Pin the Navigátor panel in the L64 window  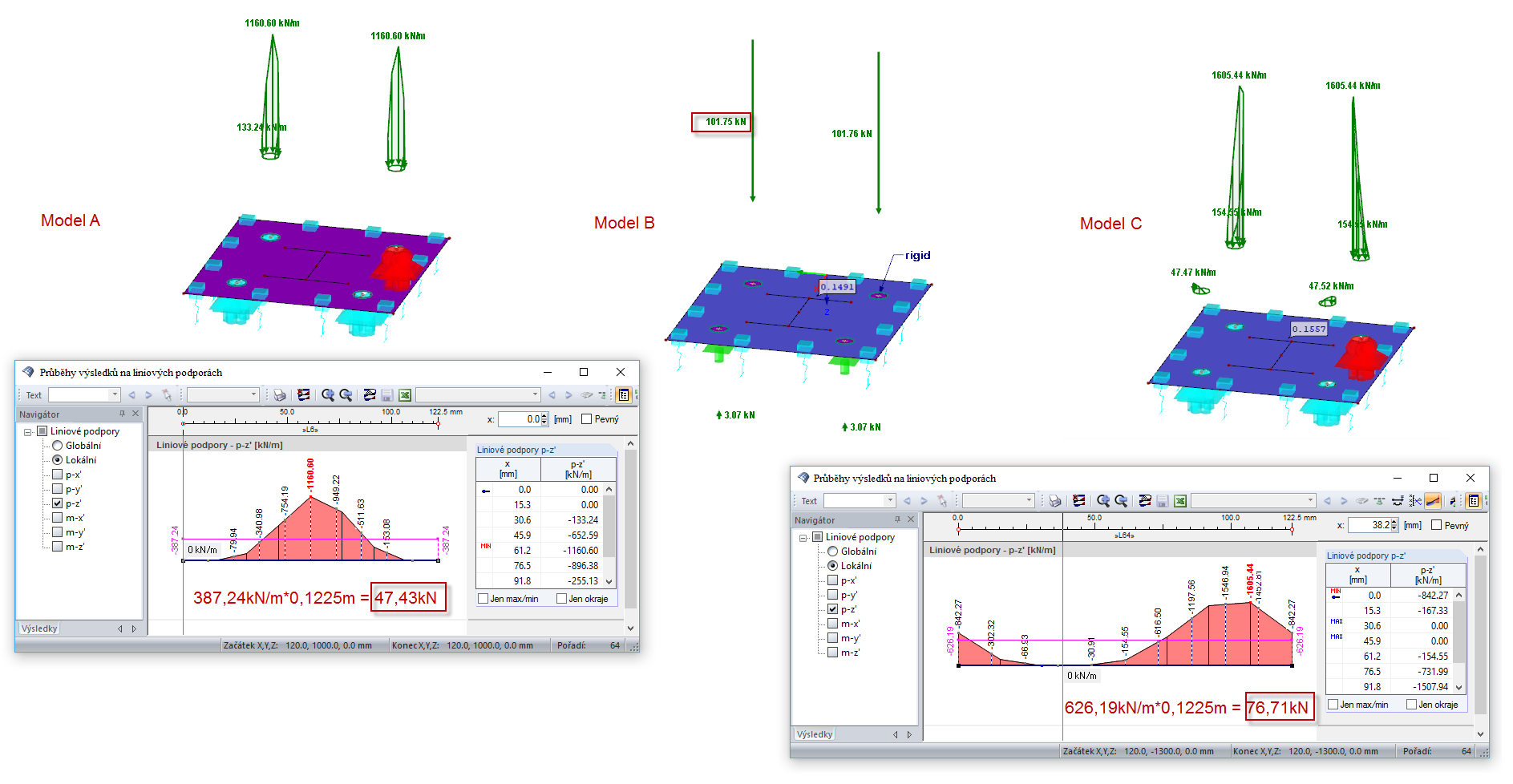pyautogui.click(x=897, y=520)
